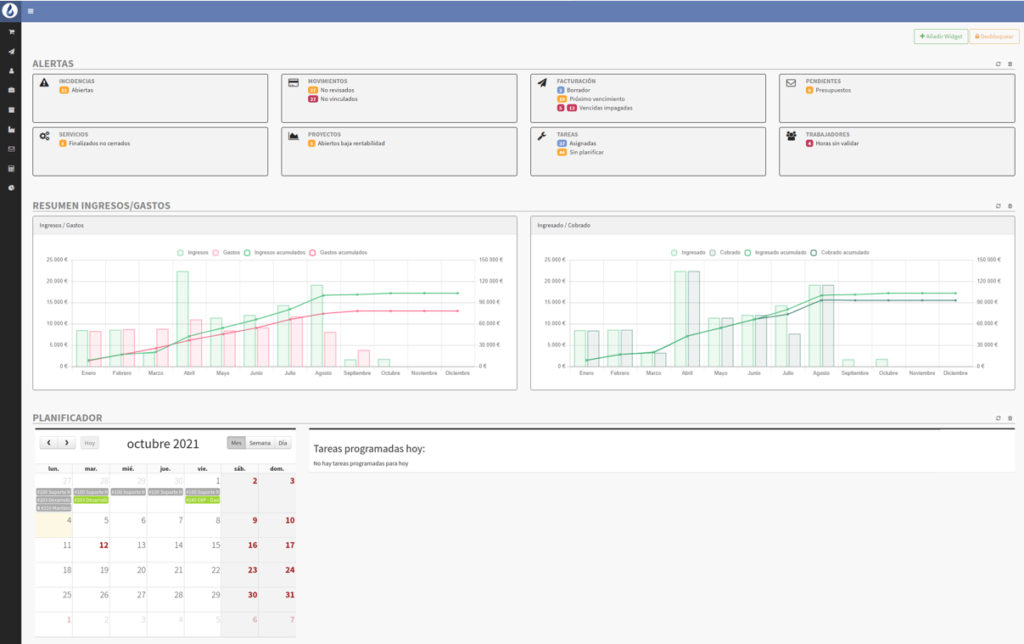Click the bar chart sidebar icon

click(x=11, y=130)
